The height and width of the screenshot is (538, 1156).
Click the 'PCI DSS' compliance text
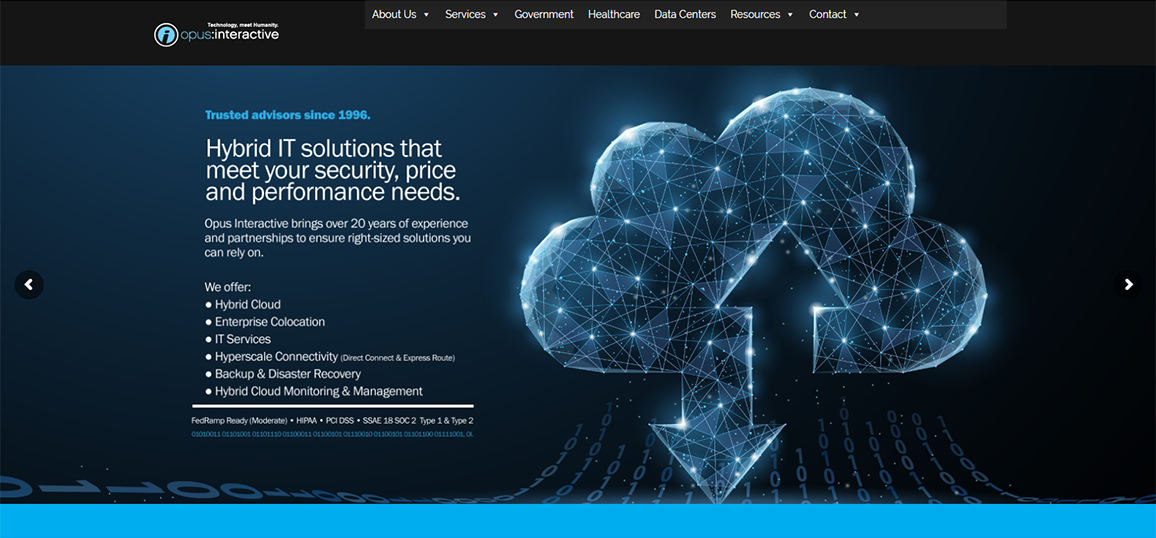(341, 420)
